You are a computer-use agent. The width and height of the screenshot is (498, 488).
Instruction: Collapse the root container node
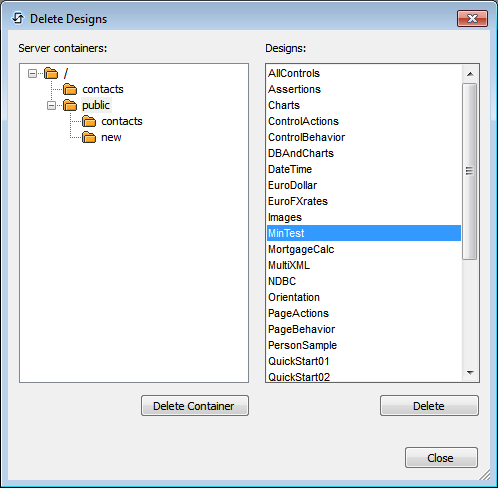click(32, 73)
